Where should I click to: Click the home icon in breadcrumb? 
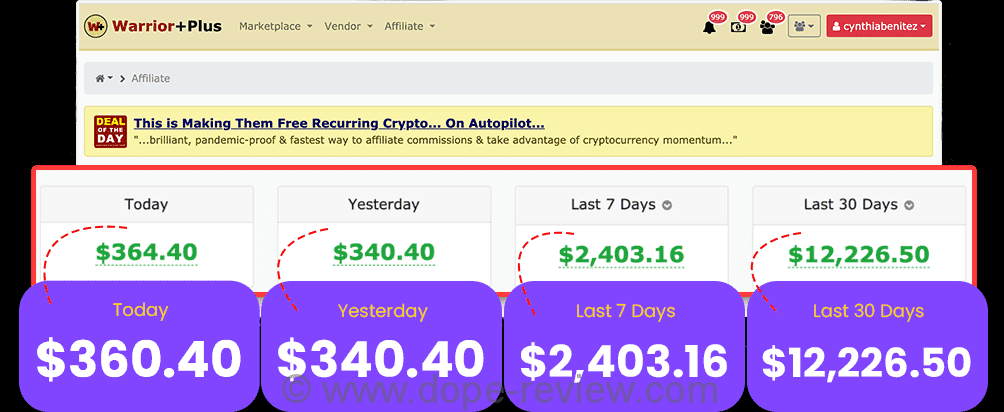pyautogui.click(x=100, y=78)
